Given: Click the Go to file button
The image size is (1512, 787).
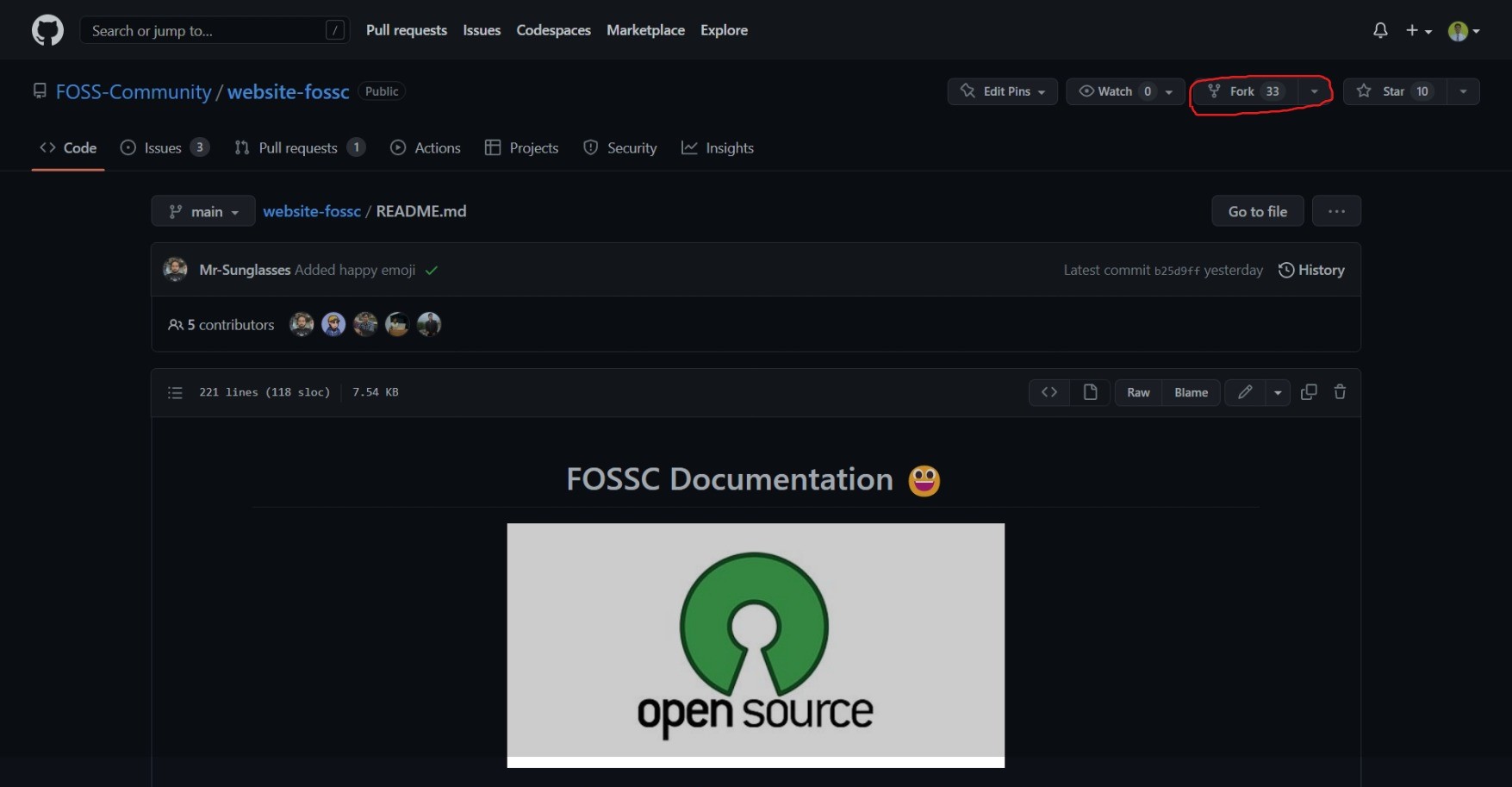Looking at the screenshot, I should [1257, 211].
